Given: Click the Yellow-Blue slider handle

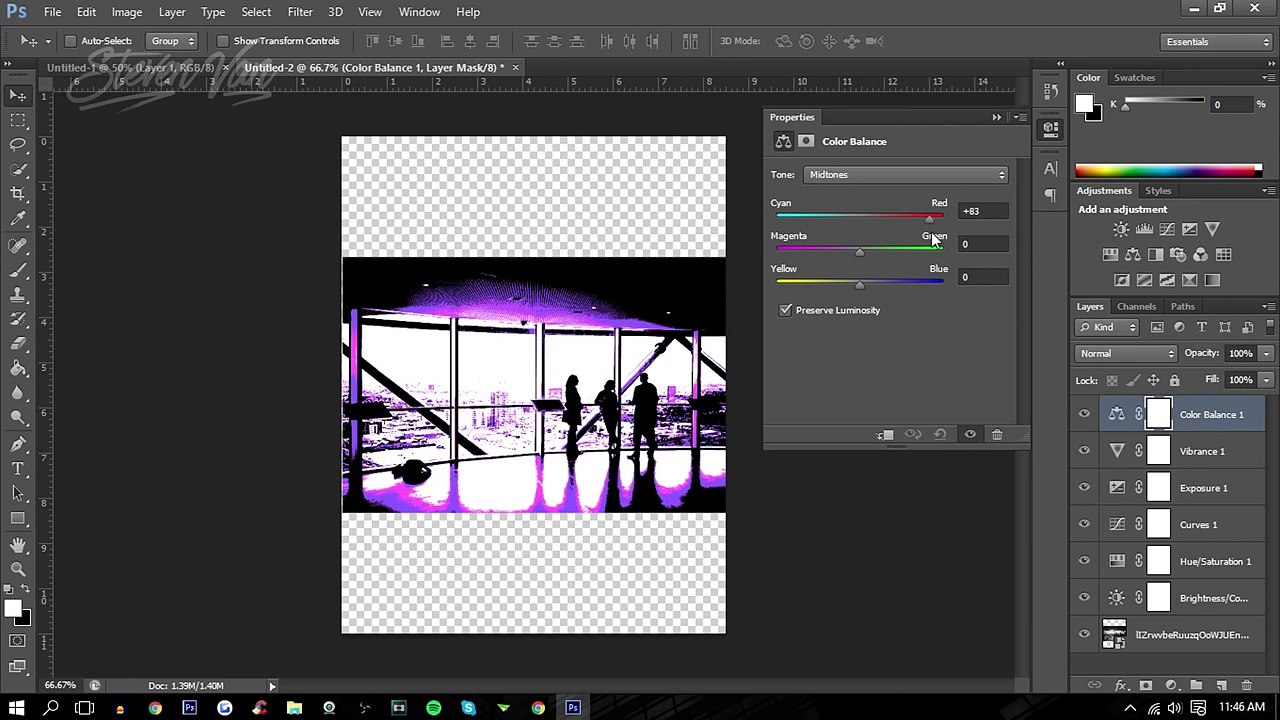Looking at the screenshot, I should point(859,286).
